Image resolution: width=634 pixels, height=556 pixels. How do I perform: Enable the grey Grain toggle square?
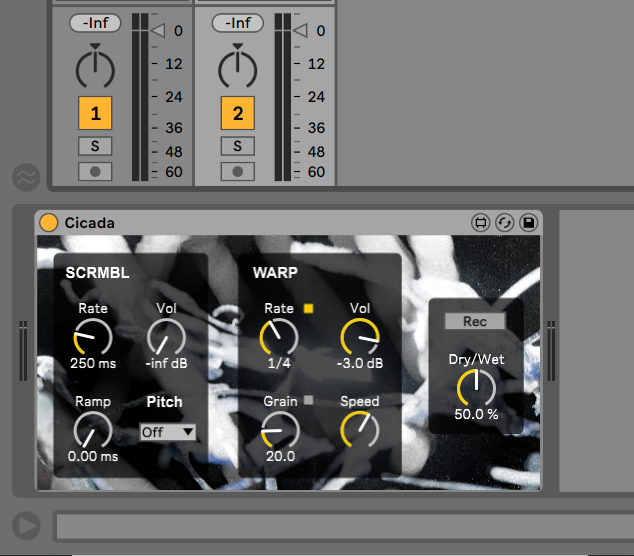click(308, 401)
